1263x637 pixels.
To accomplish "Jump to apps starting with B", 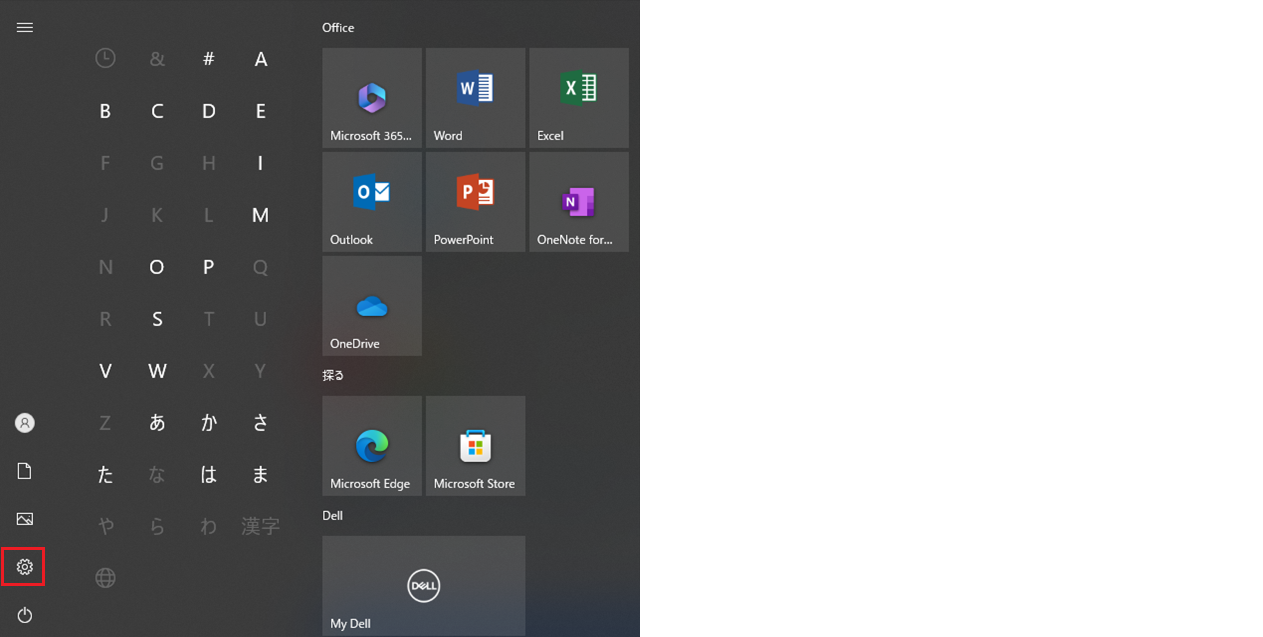I will point(105,111).
